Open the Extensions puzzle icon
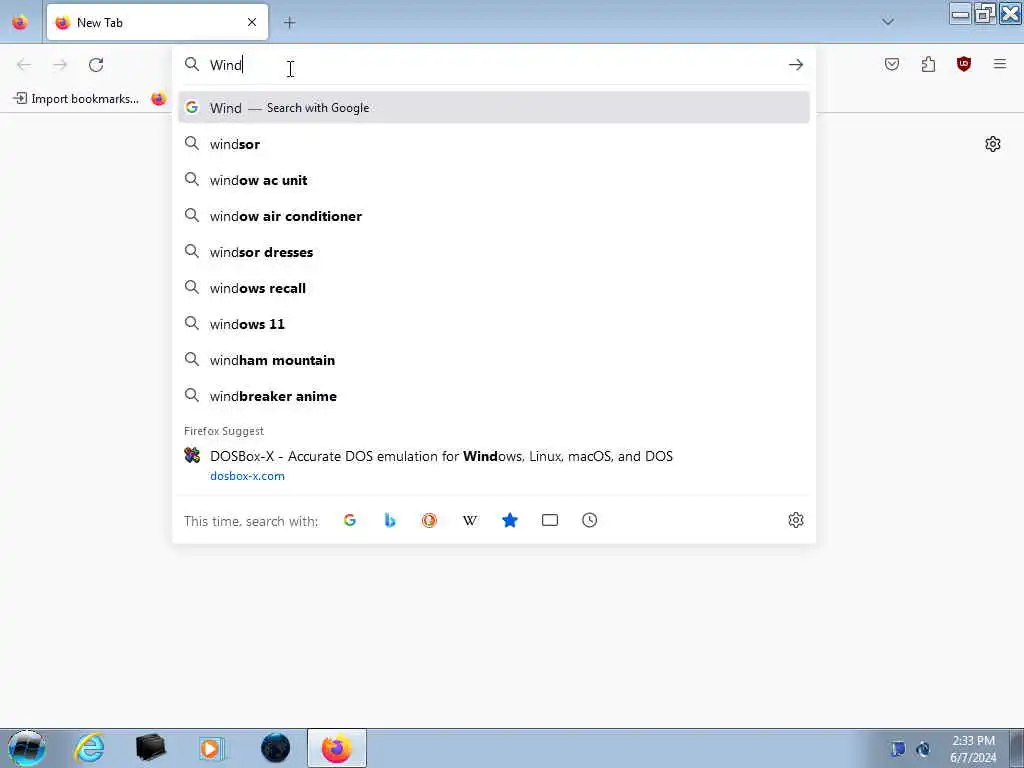Viewport: 1024px width, 768px height. coord(928,64)
